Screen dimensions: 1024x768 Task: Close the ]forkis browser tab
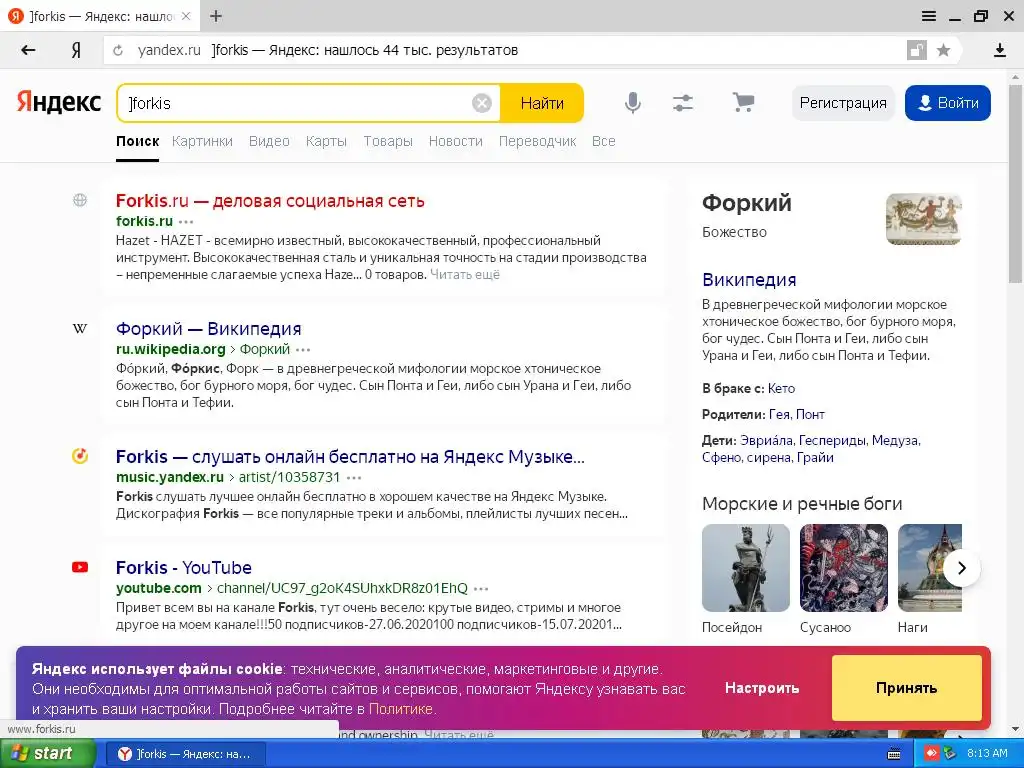pos(186,16)
